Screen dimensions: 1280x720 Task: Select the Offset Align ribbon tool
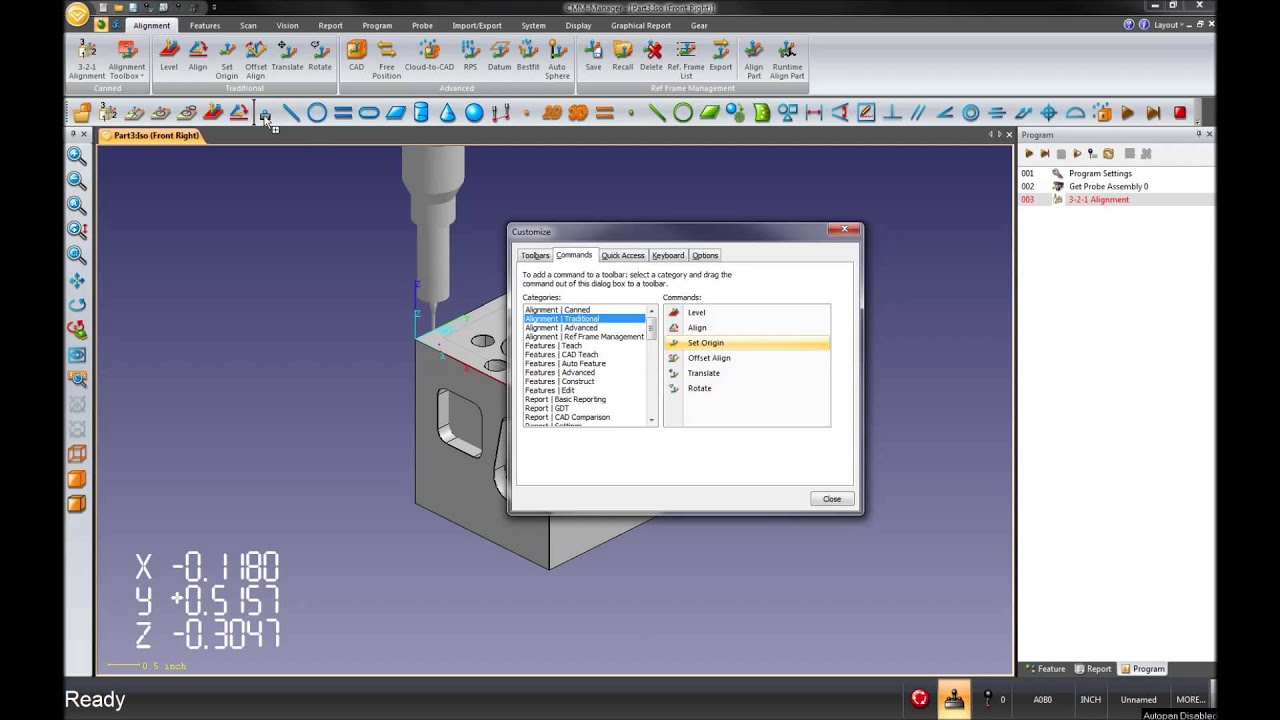256,60
